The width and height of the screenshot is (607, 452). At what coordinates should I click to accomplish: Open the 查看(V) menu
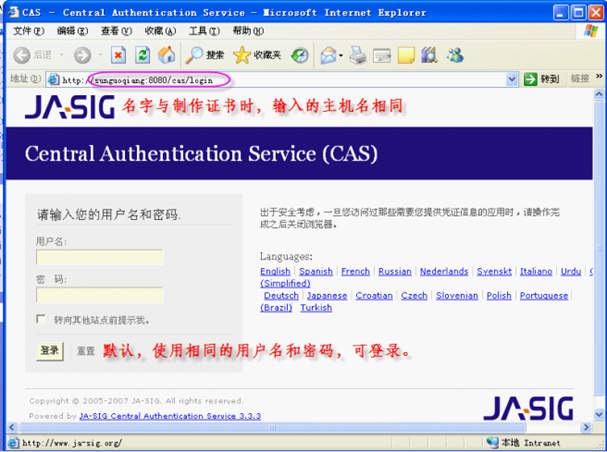pyautogui.click(x=116, y=31)
